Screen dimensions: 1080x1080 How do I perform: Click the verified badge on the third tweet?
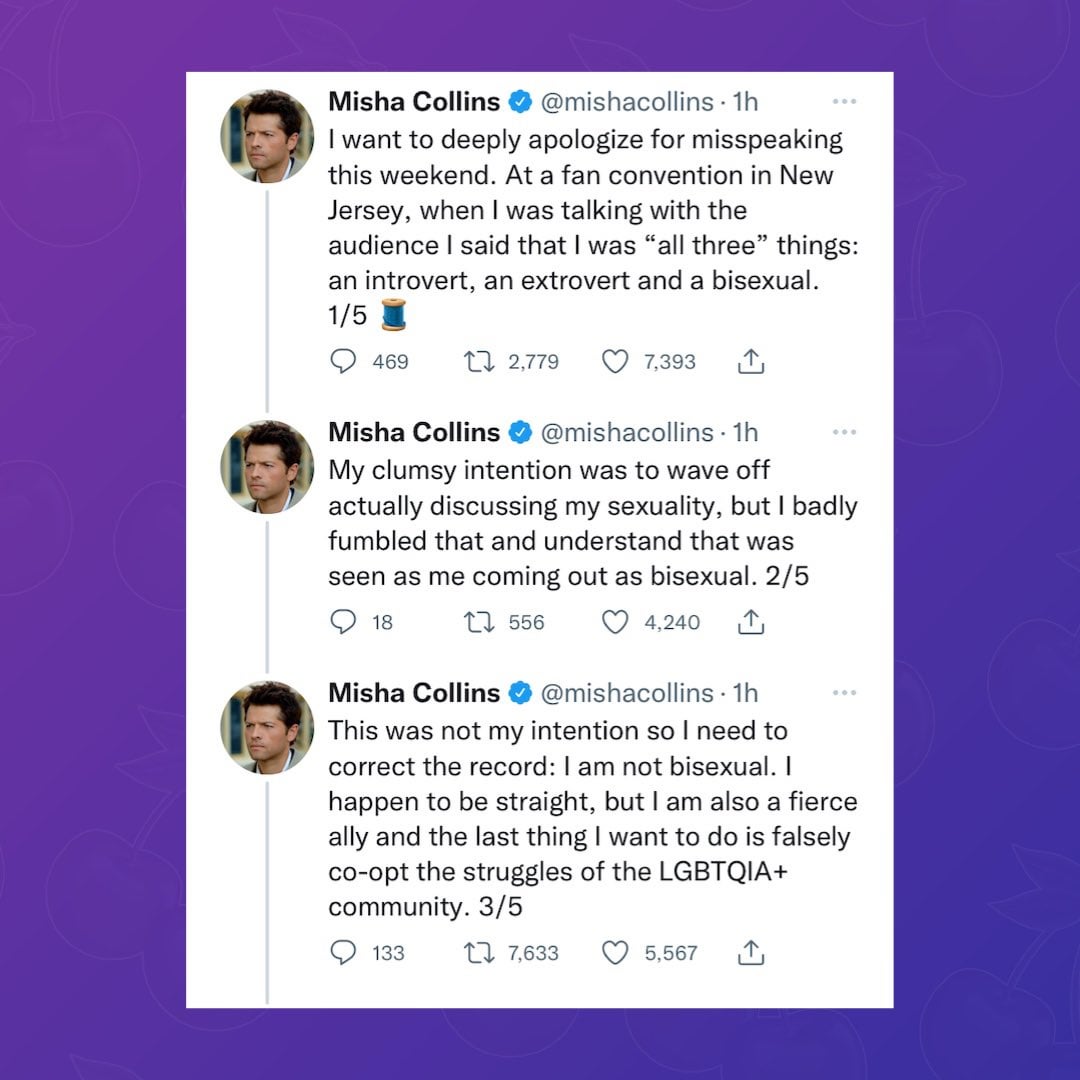tap(520, 692)
